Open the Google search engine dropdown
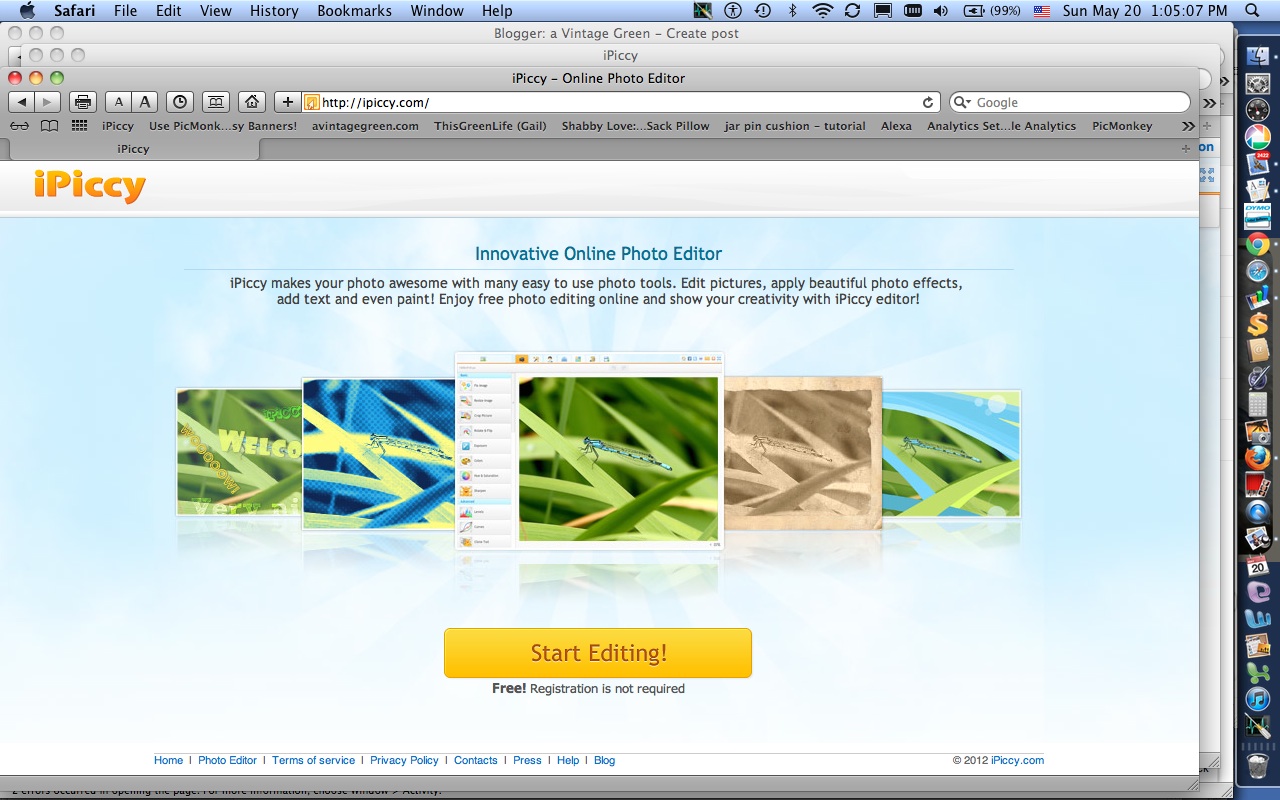 point(966,101)
